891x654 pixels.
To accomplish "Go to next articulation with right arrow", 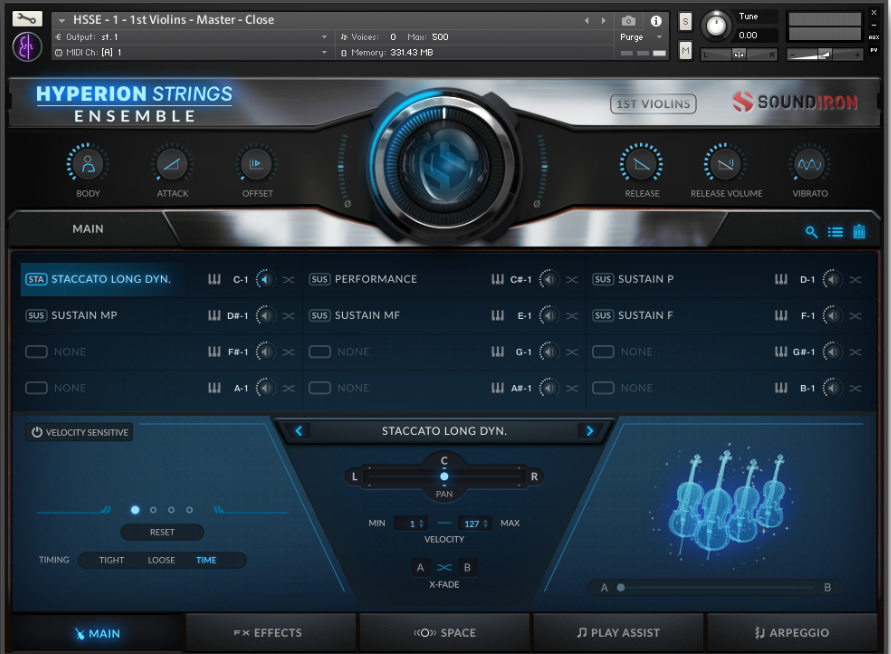I will pyautogui.click(x=590, y=431).
